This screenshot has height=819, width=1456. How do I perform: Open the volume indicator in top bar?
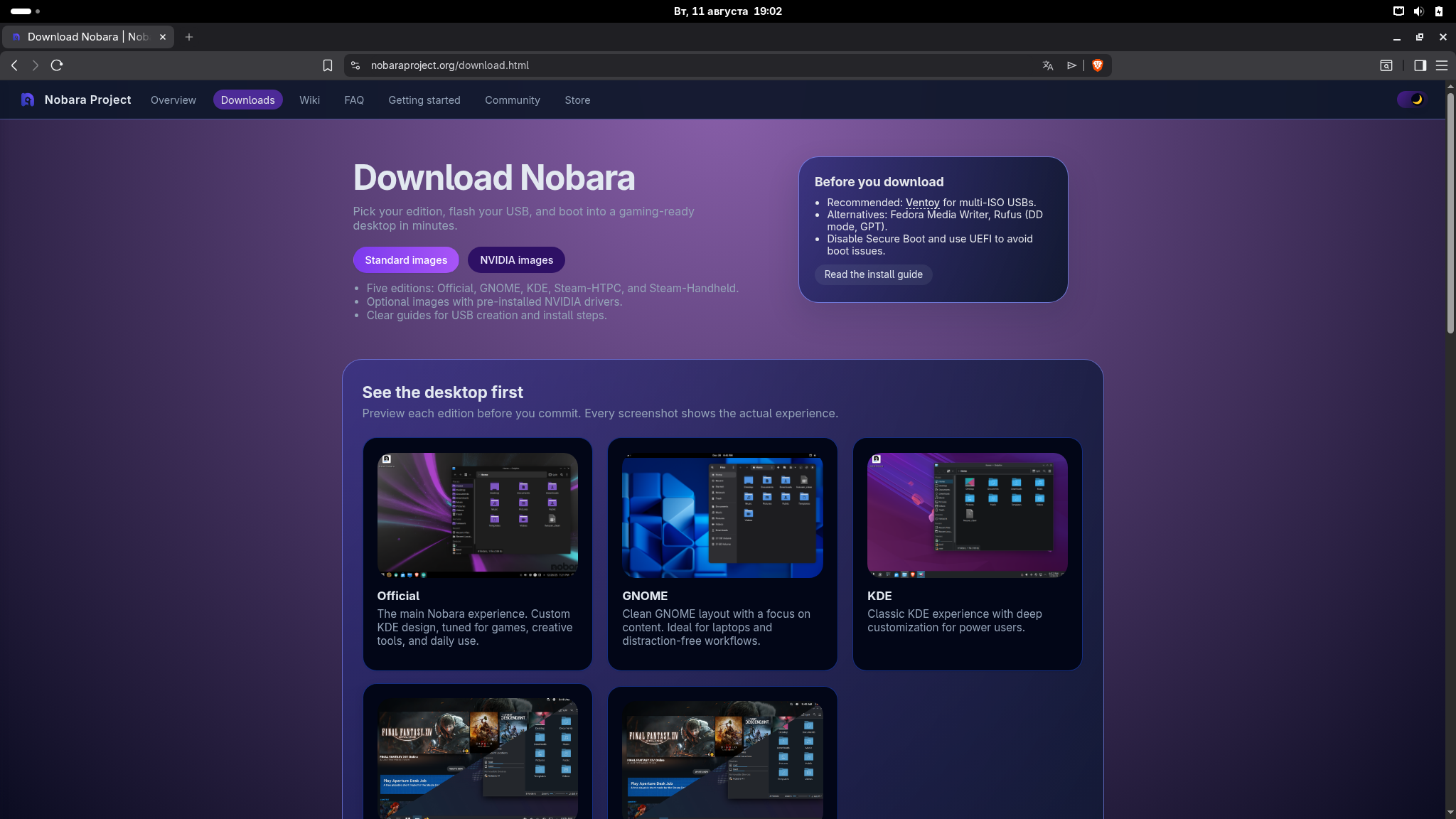coord(1418,11)
